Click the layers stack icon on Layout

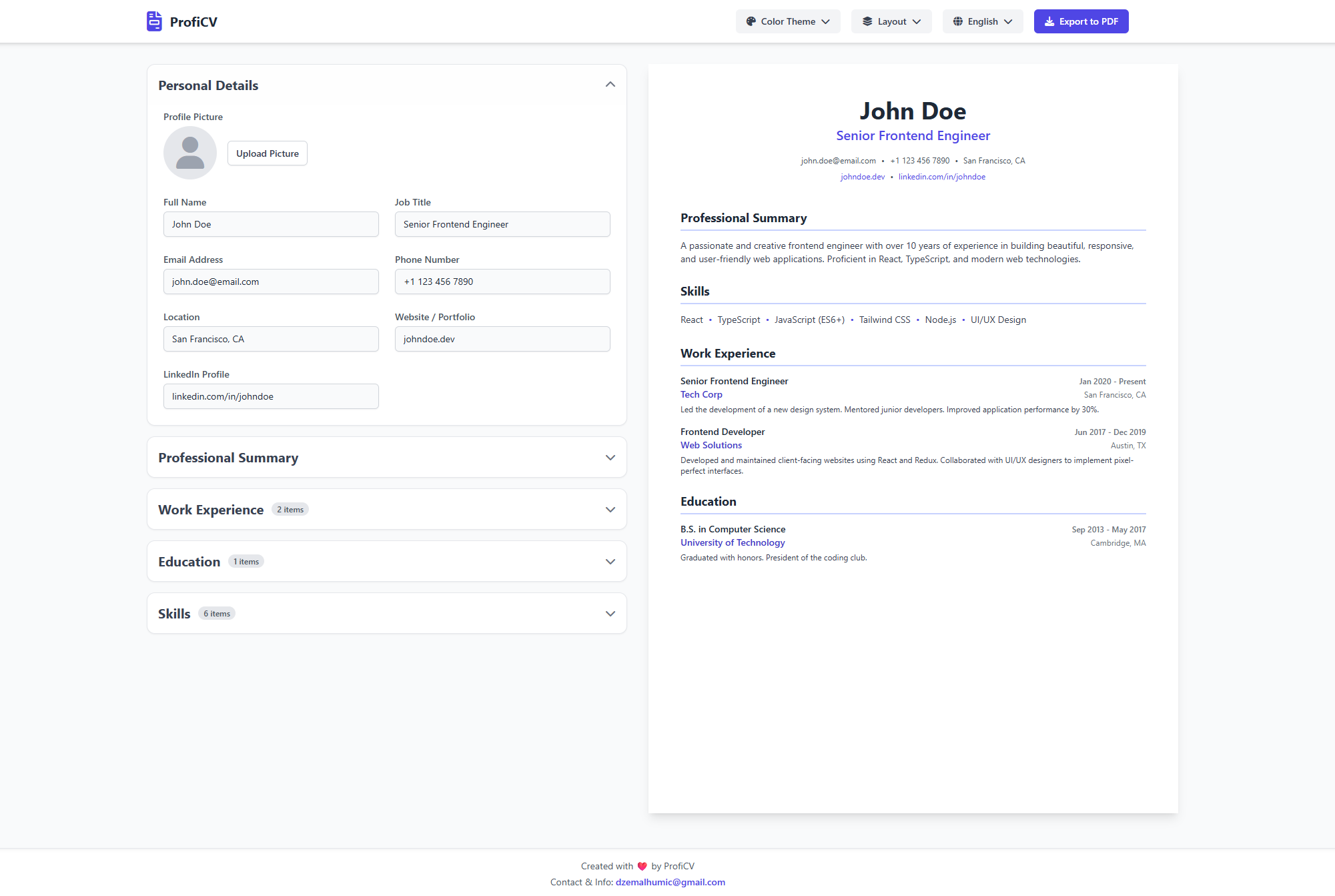(x=867, y=21)
